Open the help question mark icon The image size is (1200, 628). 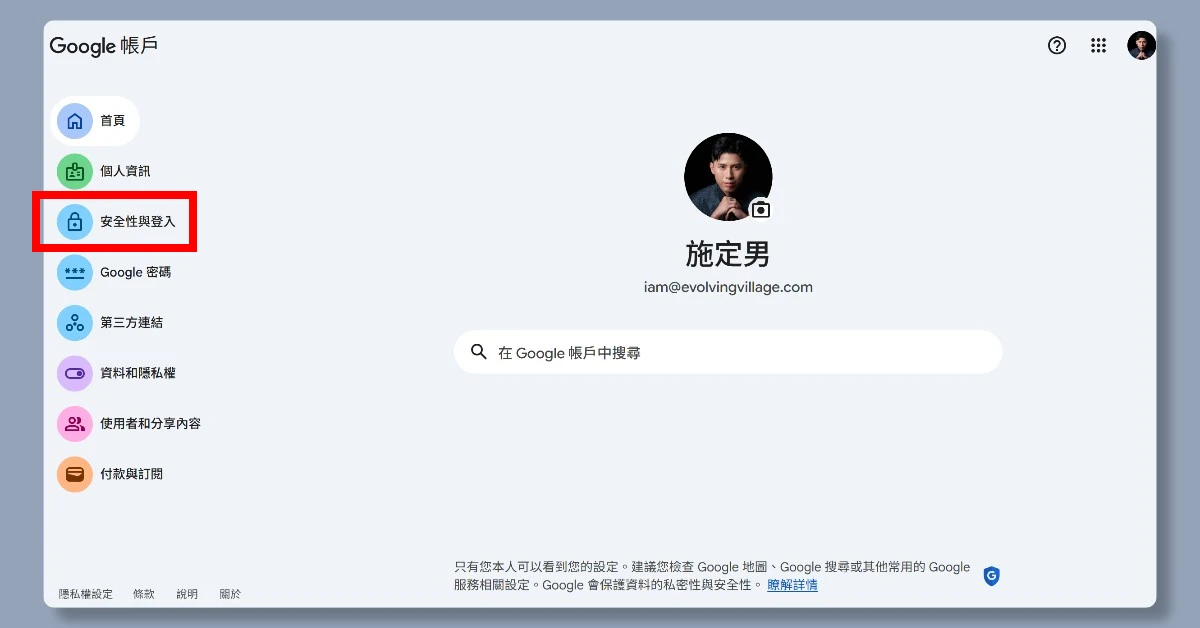[x=1057, y=45]
